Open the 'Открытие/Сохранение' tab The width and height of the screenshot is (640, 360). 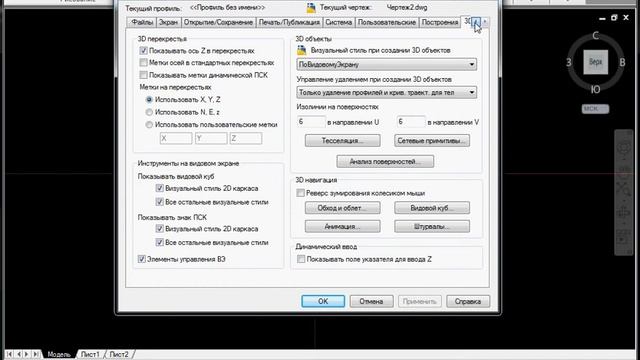coord(218,22)
